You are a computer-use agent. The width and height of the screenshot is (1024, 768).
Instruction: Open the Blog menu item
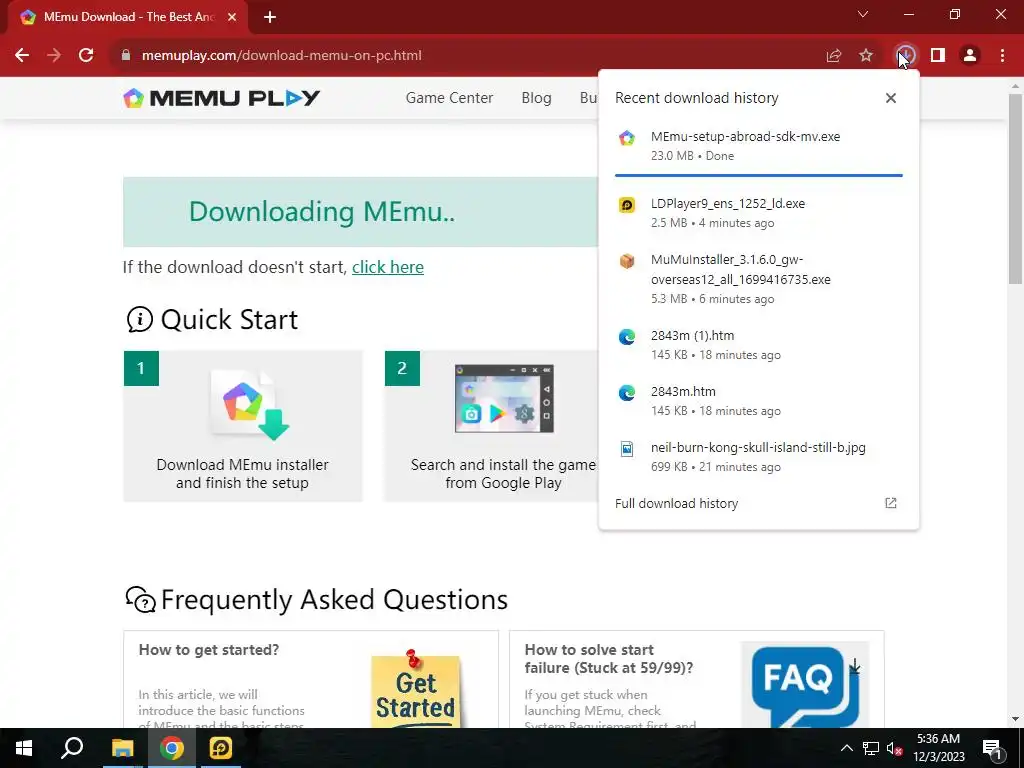click(x=536, y=98)
